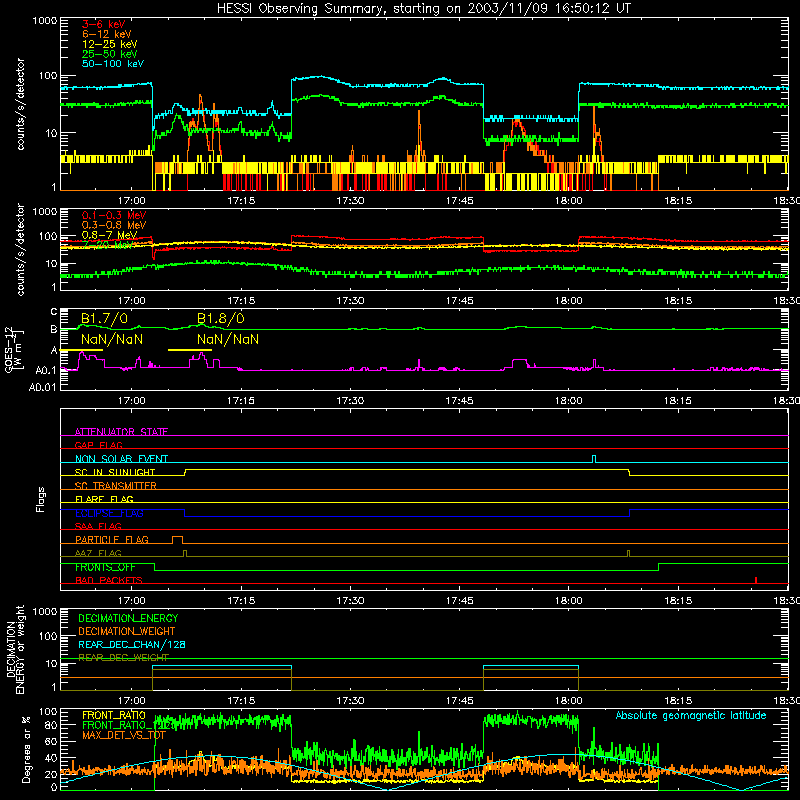Viewport: 800px width, 800px height.
Task: Select the FRONT_RATIO legend label
Action: pos(114,715)
